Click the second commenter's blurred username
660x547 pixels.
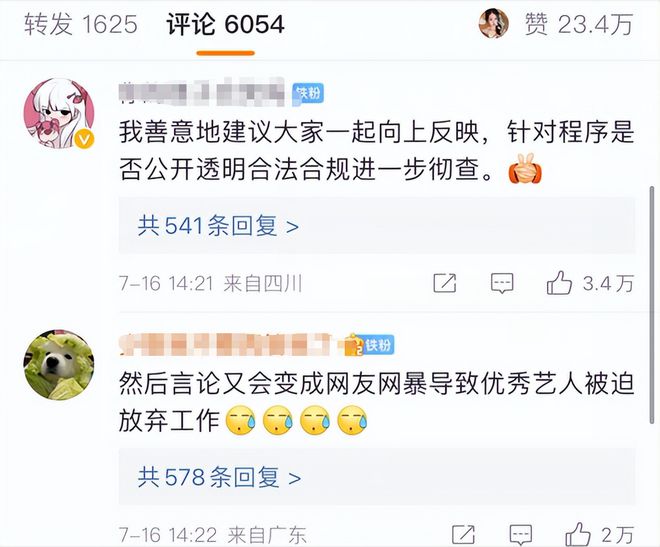tap(225, 343)
